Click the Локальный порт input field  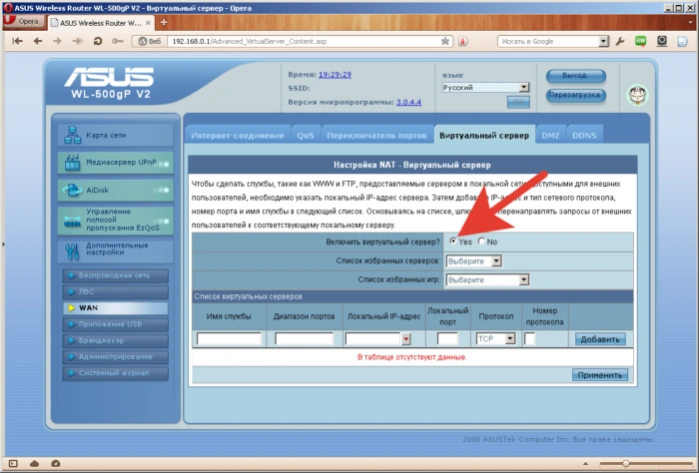(448, 339)
